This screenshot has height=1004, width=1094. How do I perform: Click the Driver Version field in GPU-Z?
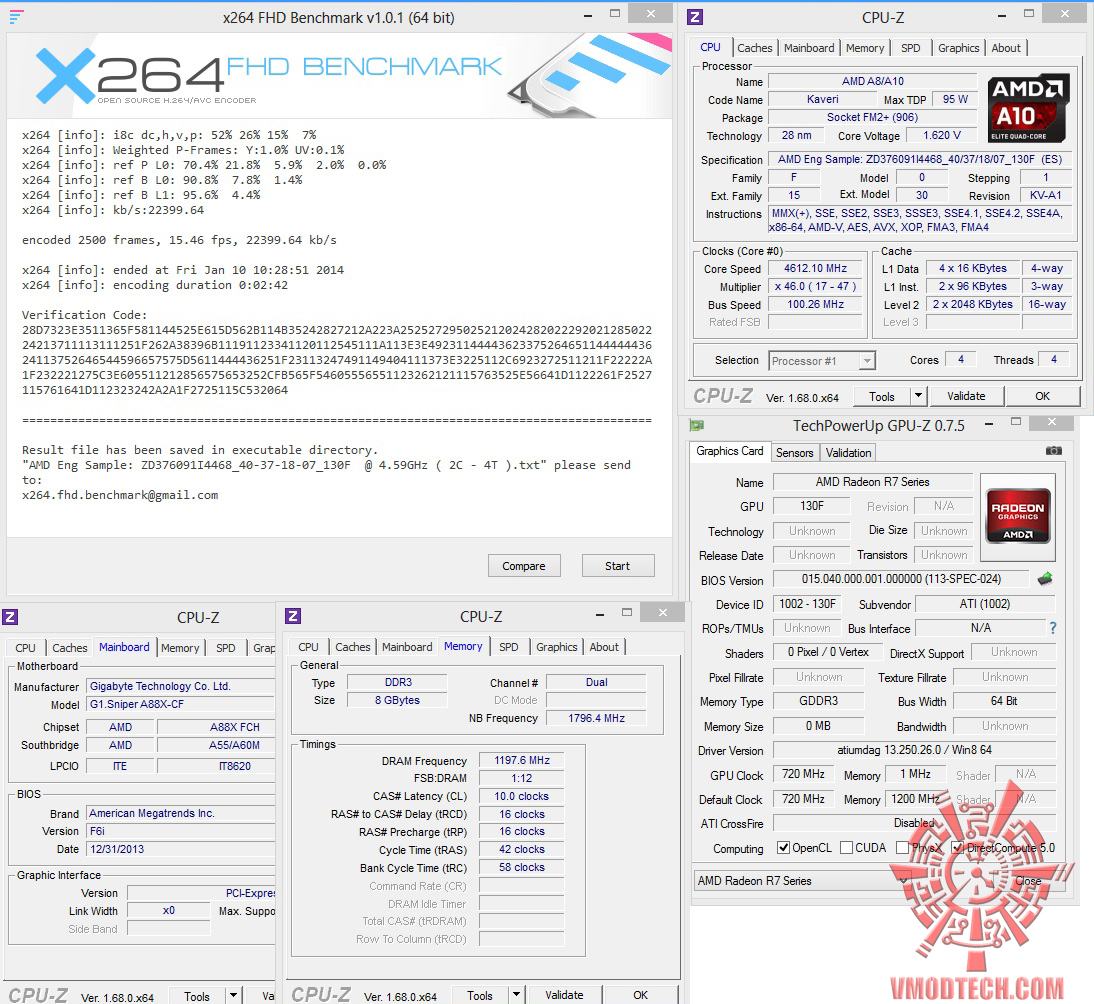point(914,750)
